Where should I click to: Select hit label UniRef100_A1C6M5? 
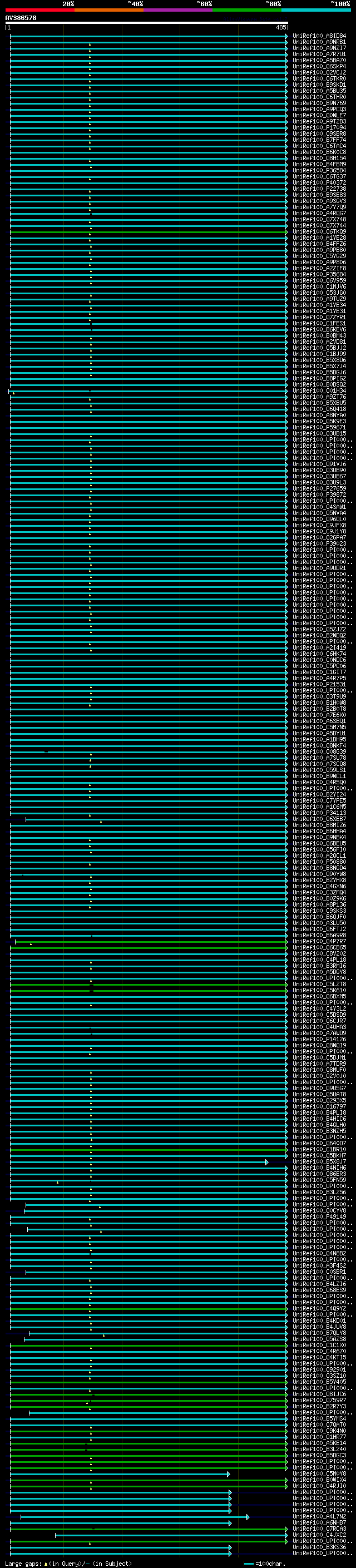[319, 807]
